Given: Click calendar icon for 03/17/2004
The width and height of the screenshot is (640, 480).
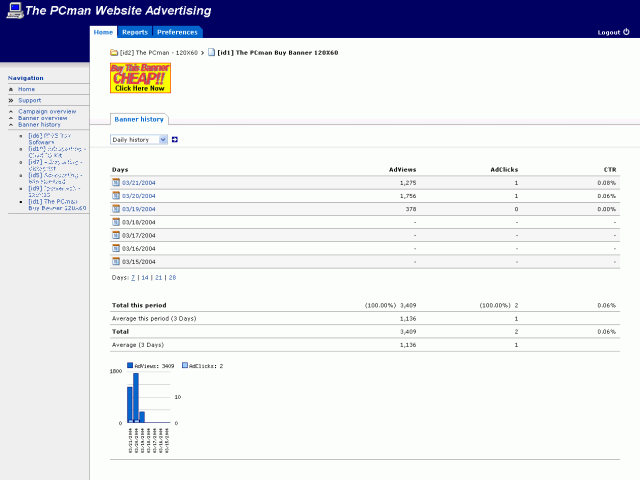Looking at the screenshot, I should pos(116,235).
